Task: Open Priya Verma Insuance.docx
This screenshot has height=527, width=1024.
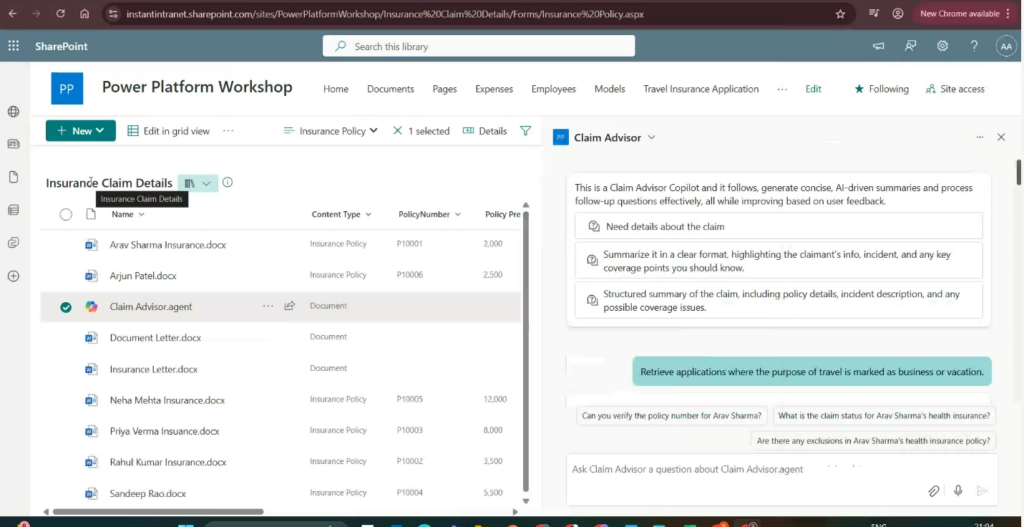Action: pyautogui.click(x=165, y=431)
